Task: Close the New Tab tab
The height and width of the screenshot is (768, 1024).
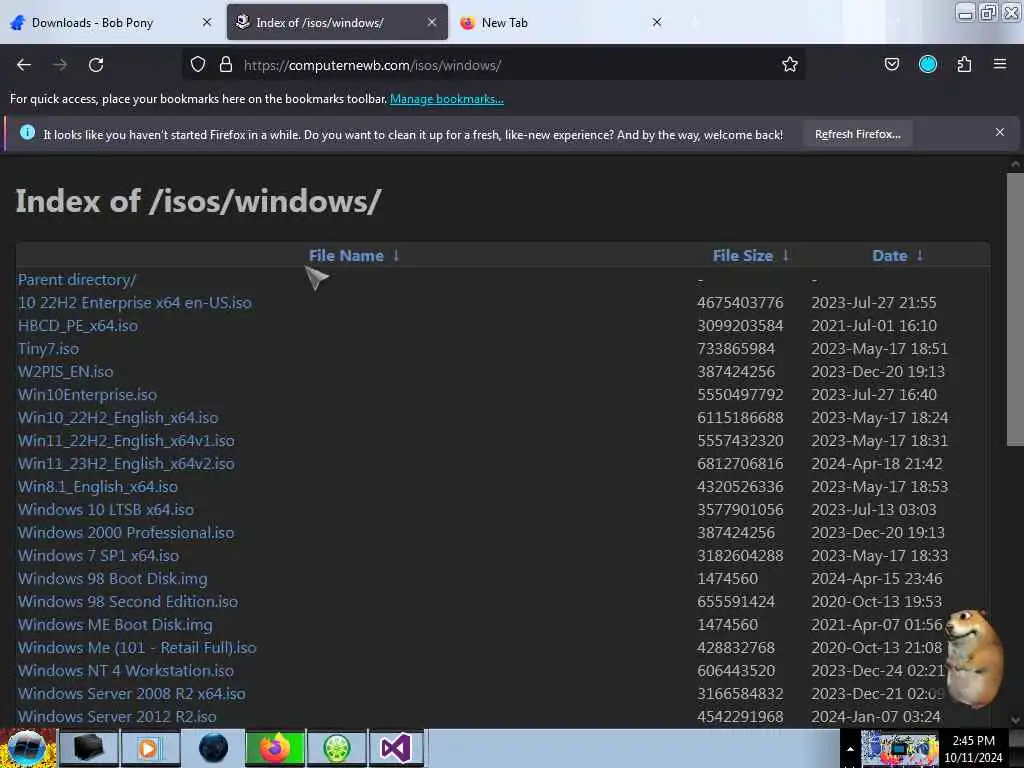Action: click(657, 22)
